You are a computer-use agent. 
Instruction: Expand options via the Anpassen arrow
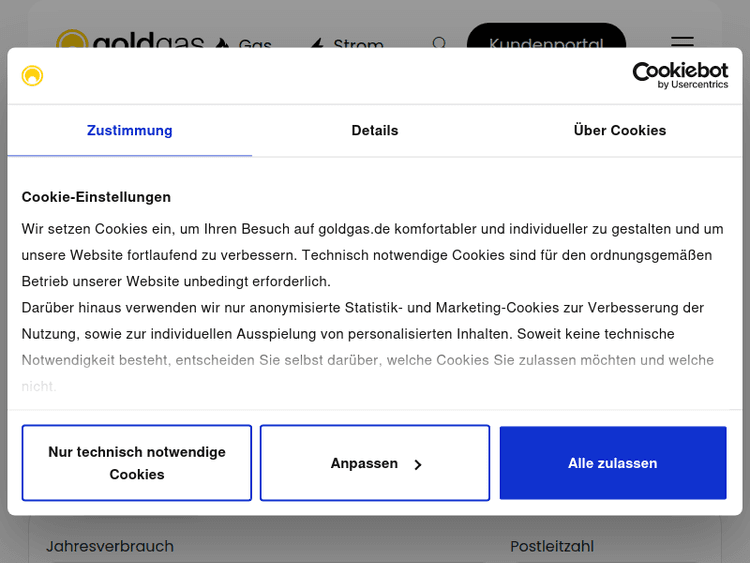(418, 464)
